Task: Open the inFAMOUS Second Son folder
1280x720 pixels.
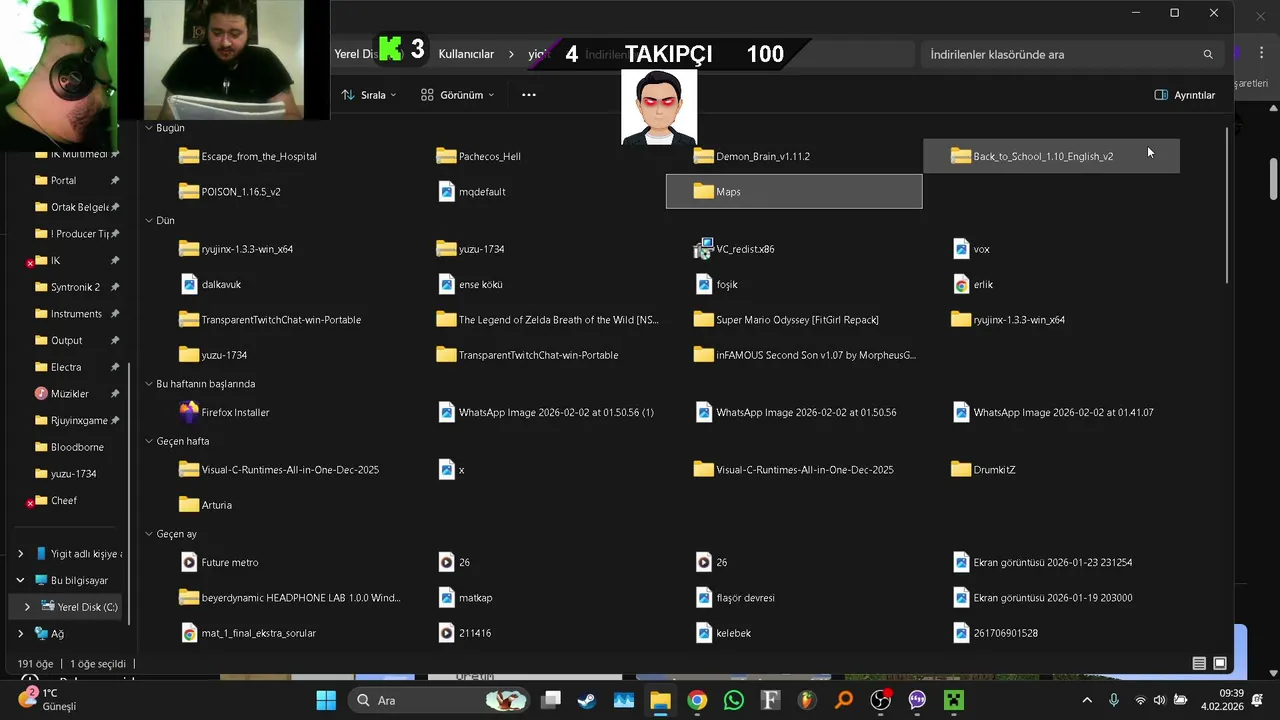Action: [x=805, y=355]
